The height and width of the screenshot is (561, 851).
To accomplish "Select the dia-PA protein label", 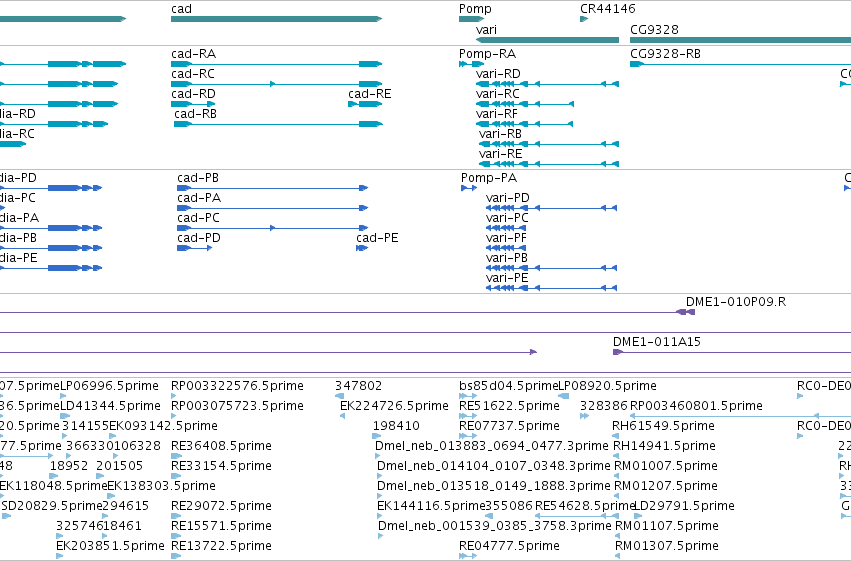I will pyautogui.click(x=19, y=218).
